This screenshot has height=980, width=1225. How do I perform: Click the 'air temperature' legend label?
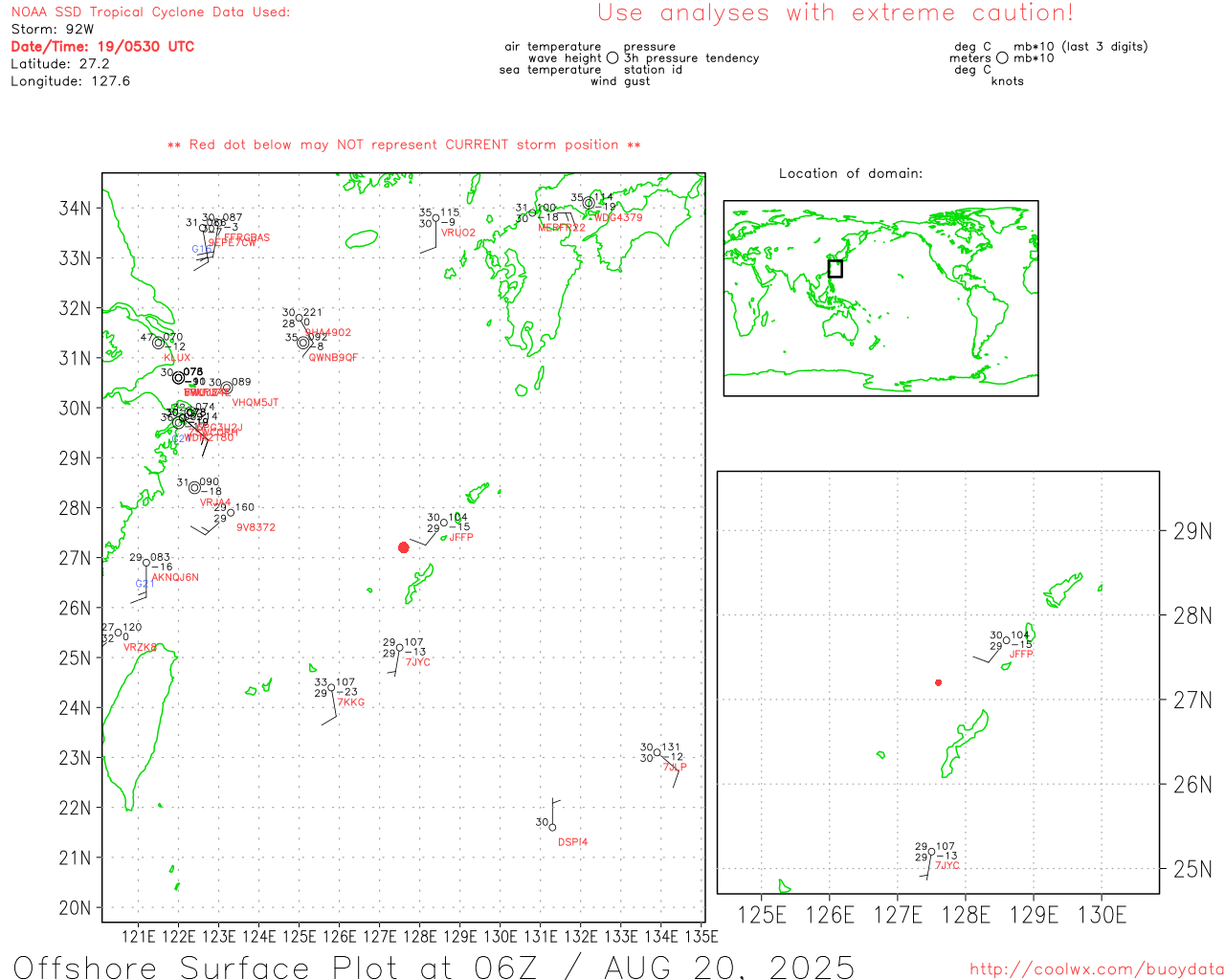click(553, 47)
